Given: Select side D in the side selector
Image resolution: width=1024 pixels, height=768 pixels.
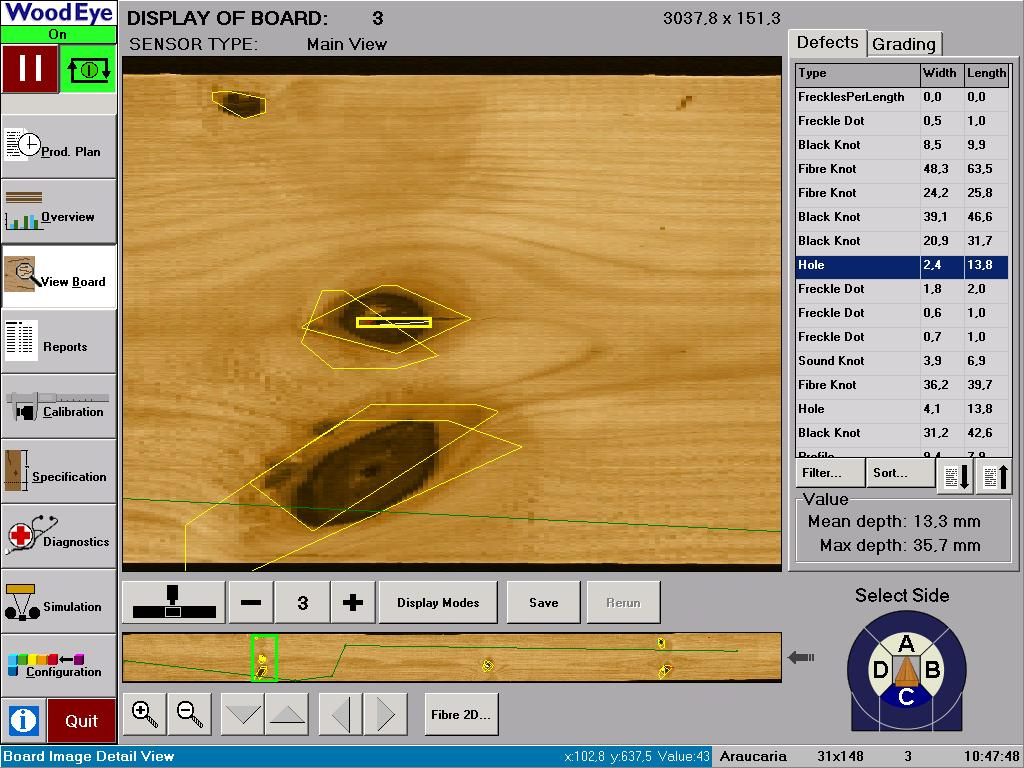Looking at the screenshot, I should [880, 670].
